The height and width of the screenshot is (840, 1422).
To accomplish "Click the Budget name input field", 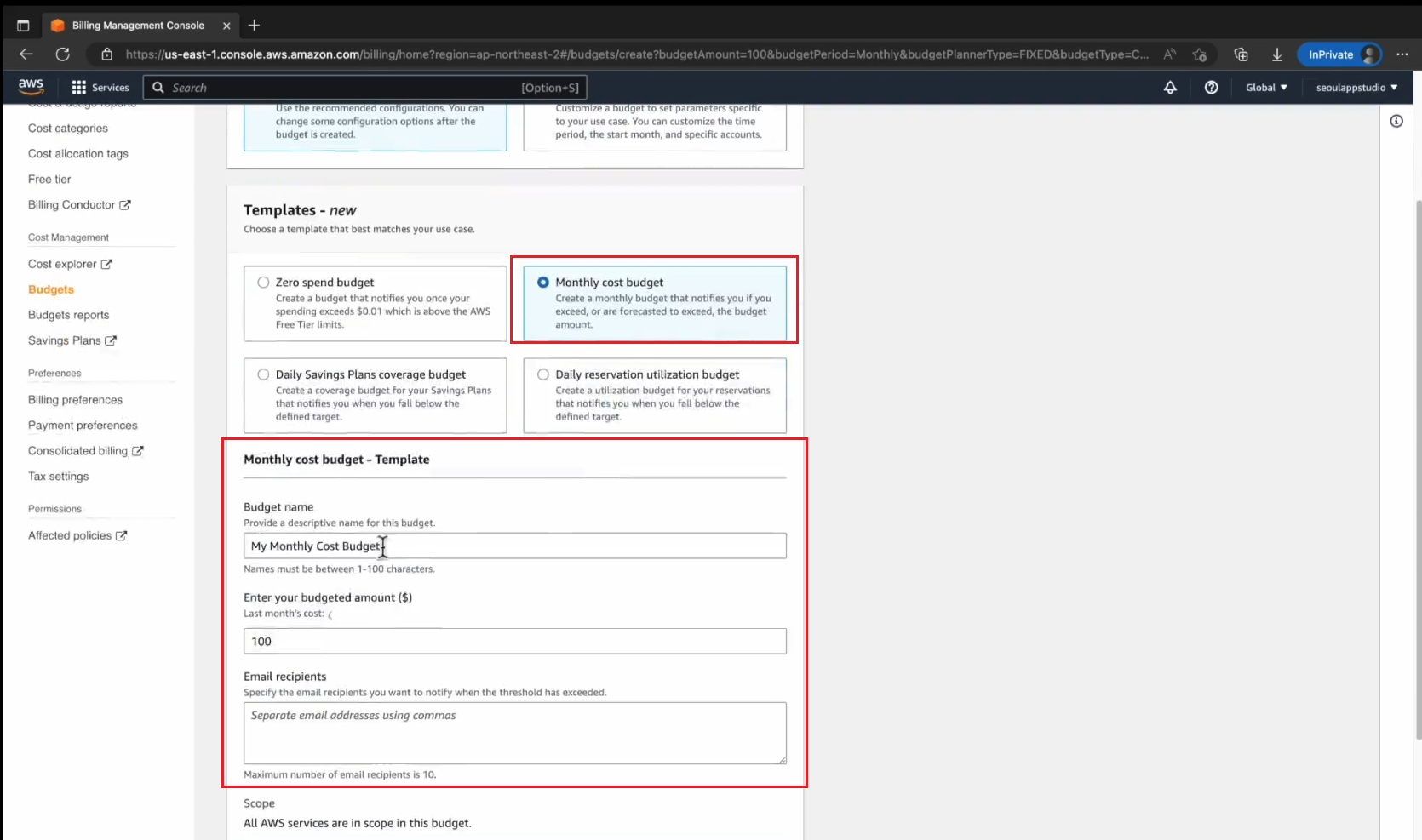I will 515,546.
